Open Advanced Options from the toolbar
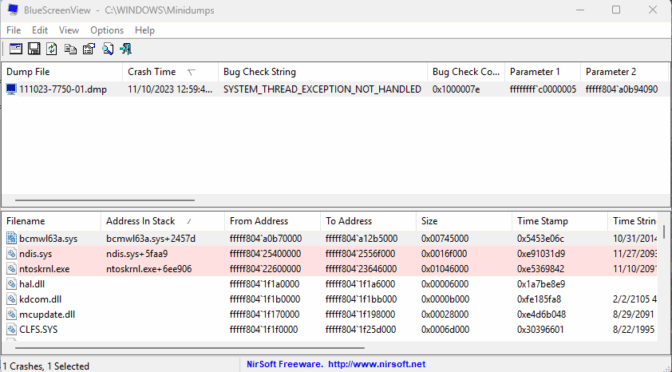The height and width of the screenshot is (372, 672). [16, 49]
